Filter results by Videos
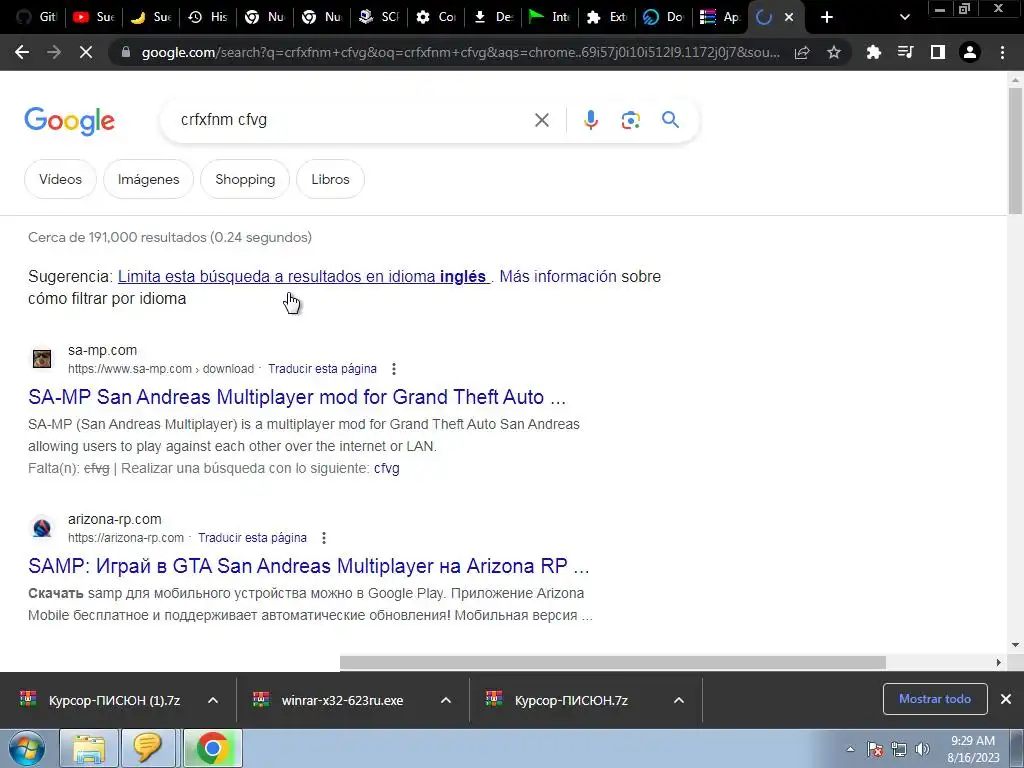 [60, 179]
